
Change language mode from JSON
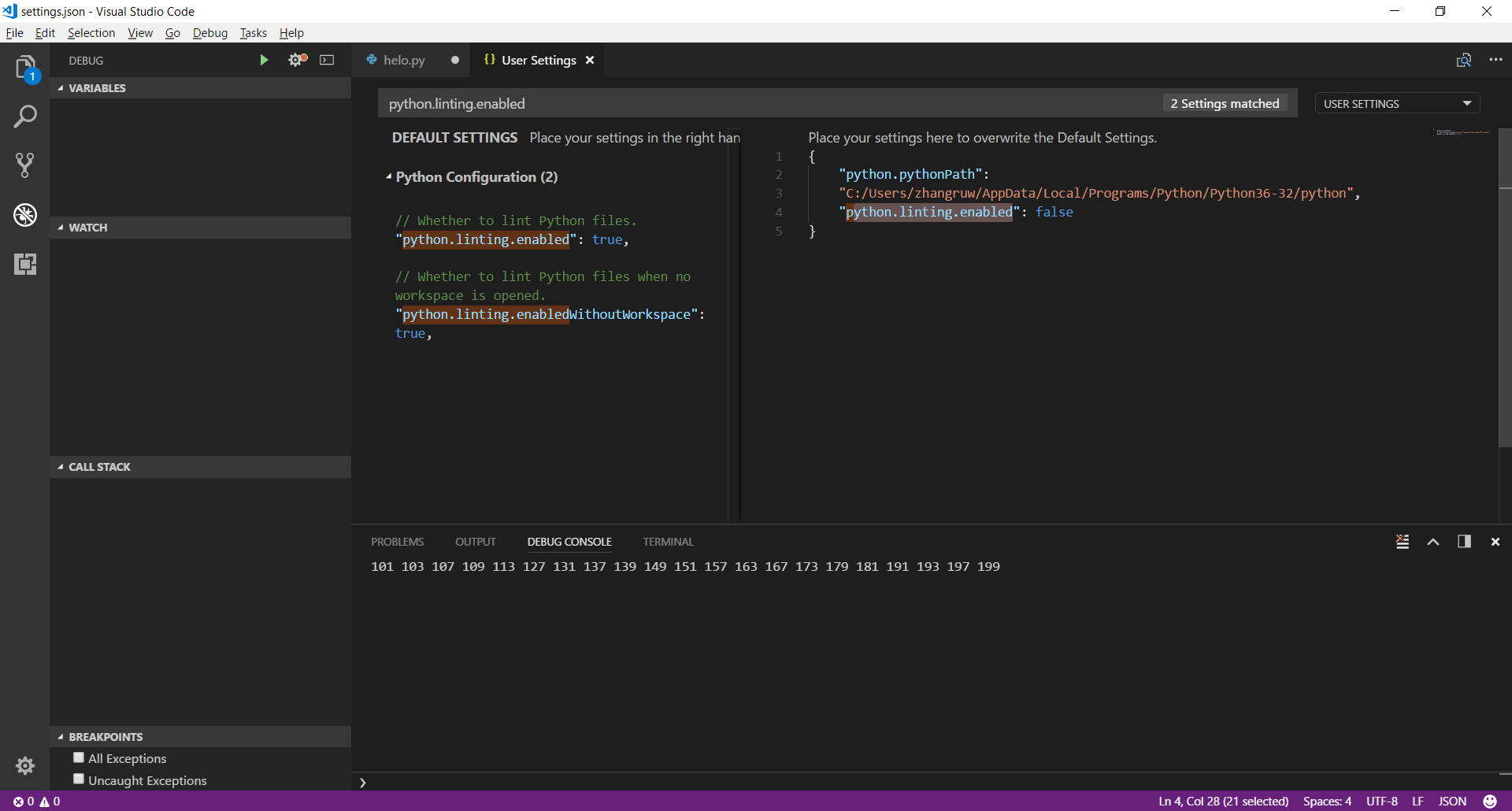(x=1452, y=801)
